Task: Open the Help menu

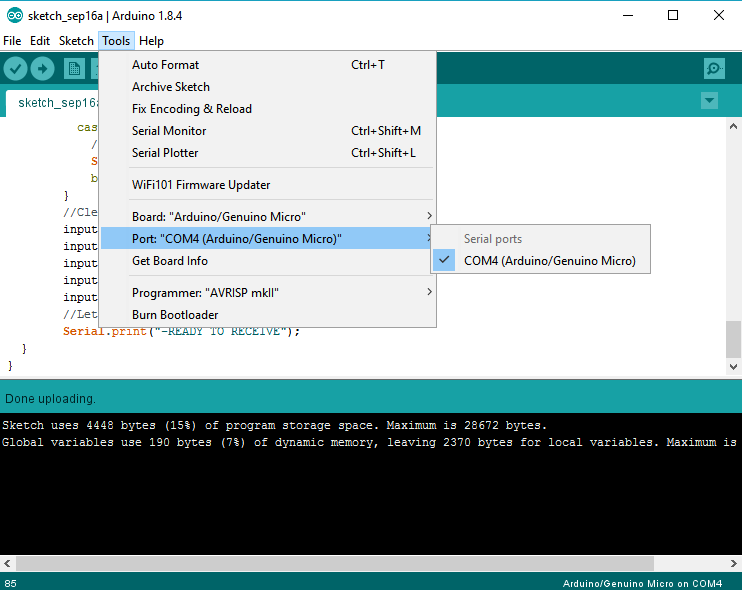Action: click(x=151, y=41)
